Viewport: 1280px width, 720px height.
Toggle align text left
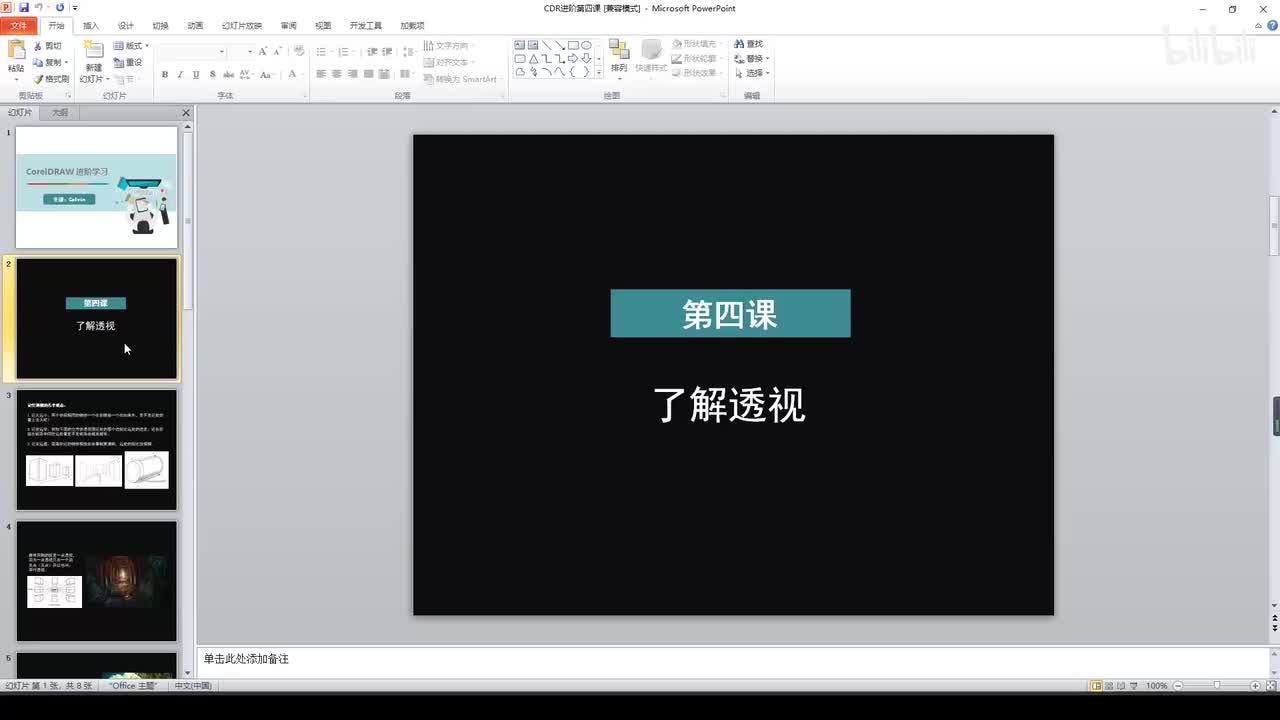321,75
